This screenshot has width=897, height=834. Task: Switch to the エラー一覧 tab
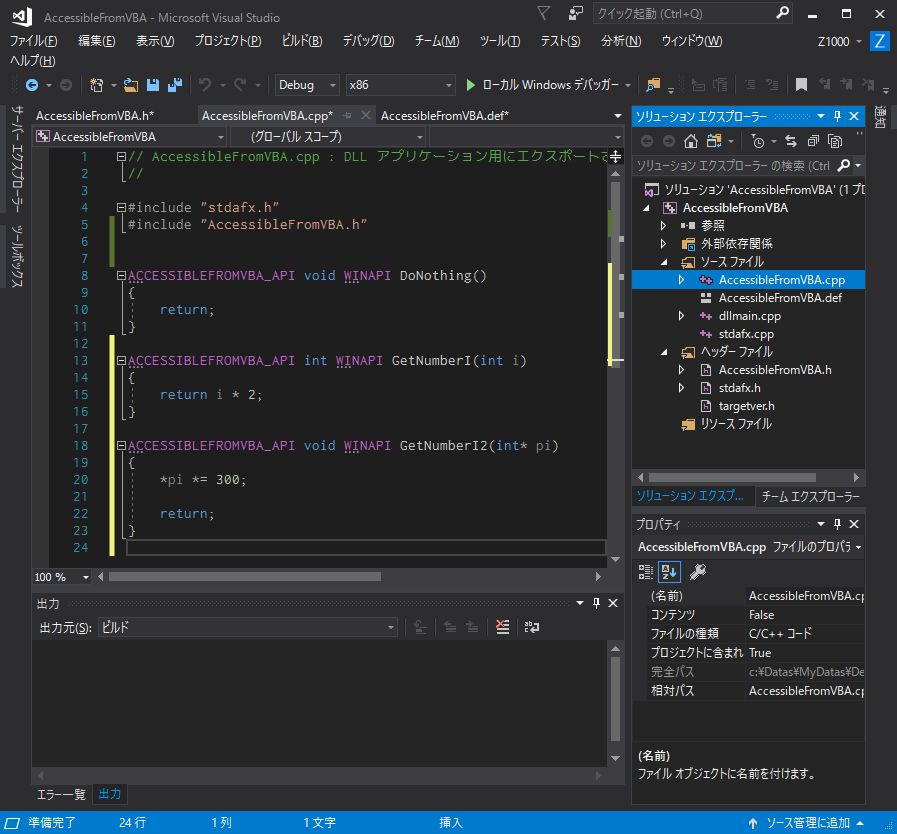(61, 794)
